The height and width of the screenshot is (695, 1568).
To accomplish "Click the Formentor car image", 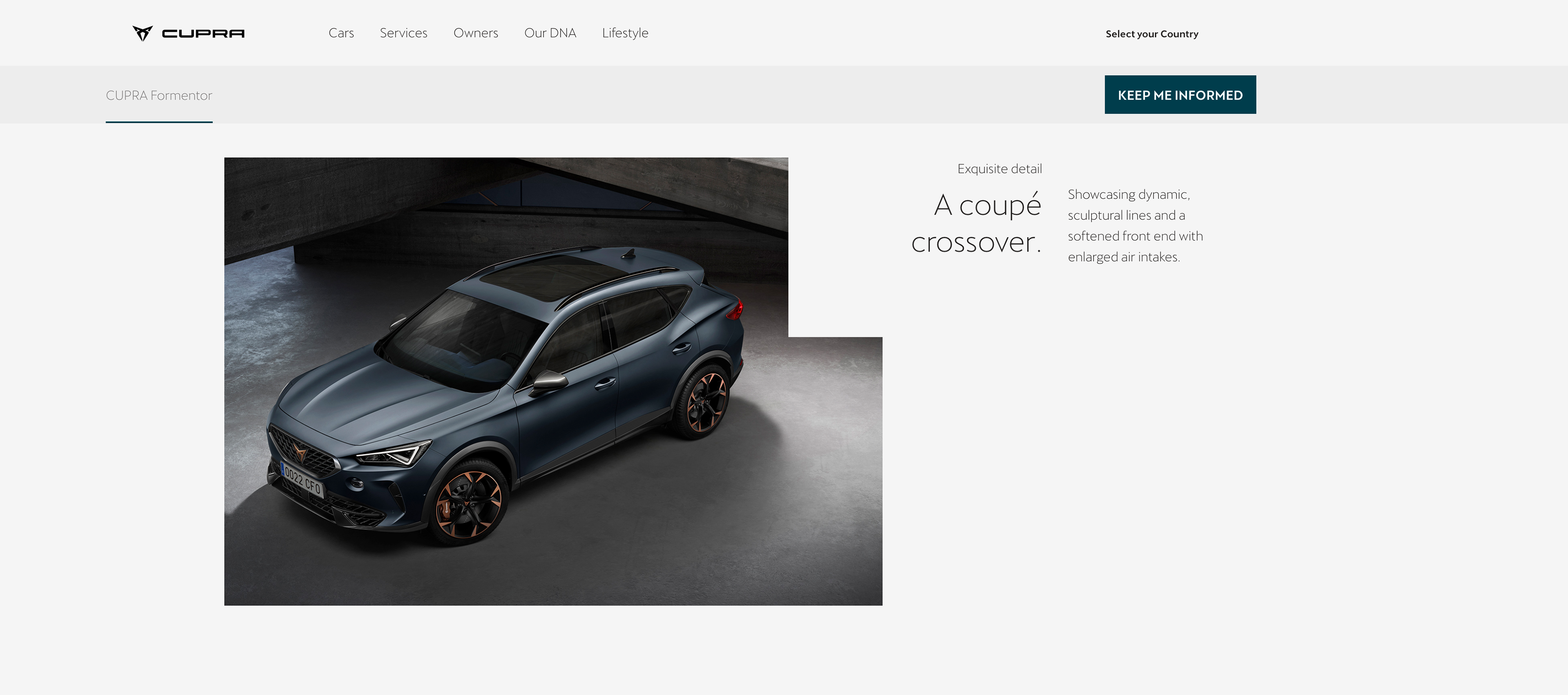I will pyautogui.click(x=553, y=381).
